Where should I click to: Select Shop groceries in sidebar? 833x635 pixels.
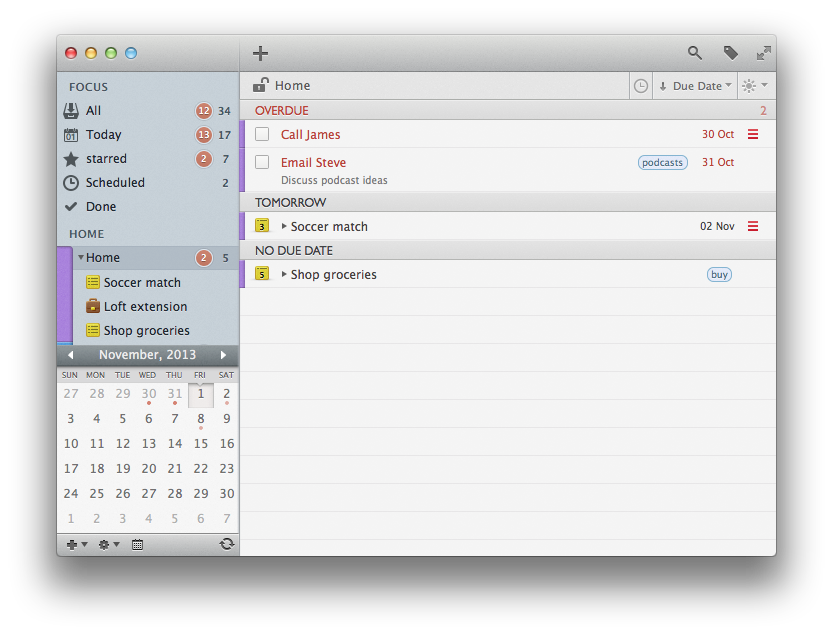[147, 330]
